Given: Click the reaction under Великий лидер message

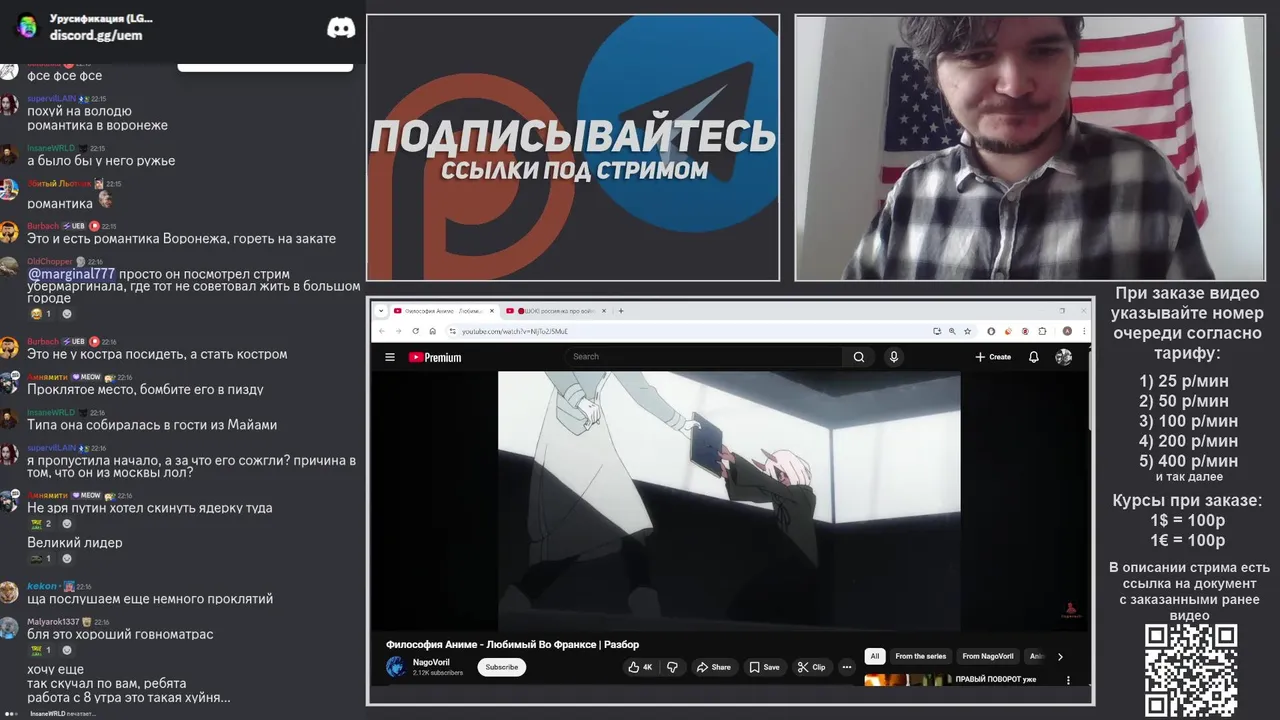Looking at the screenshot, I should point(41,559).
